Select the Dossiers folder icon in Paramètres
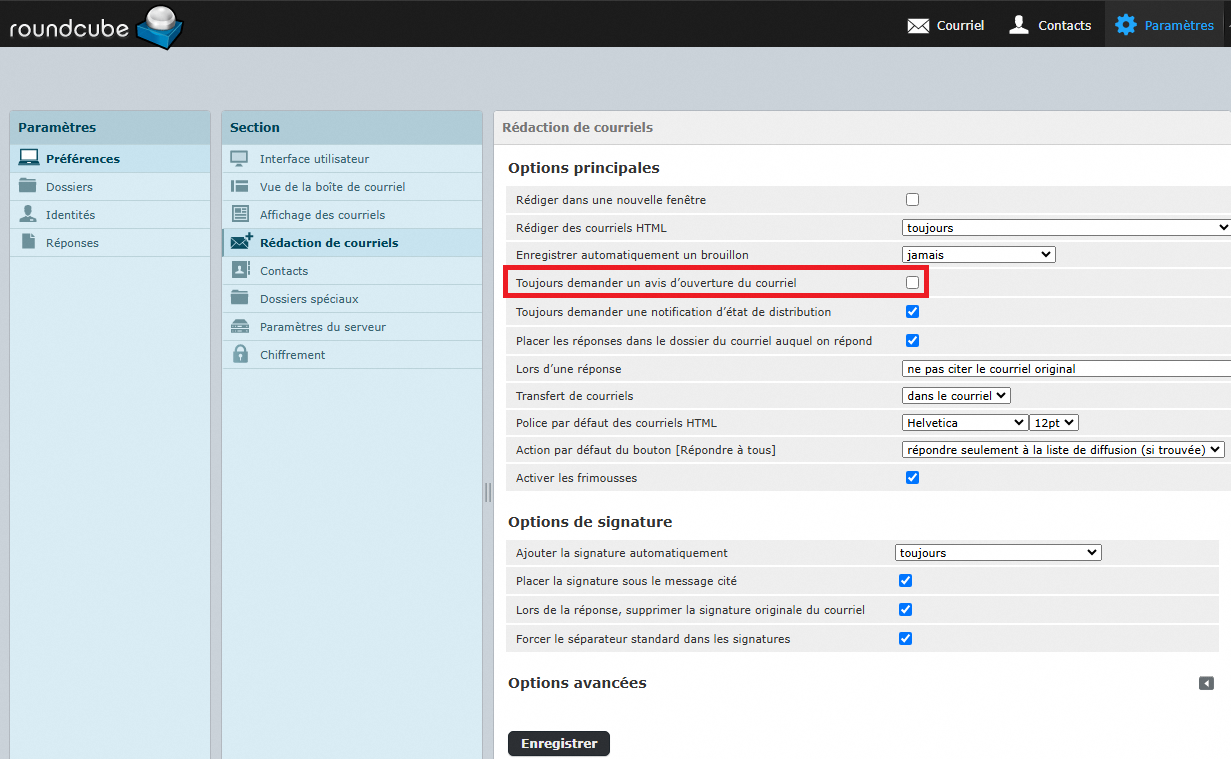Image resolution: width=1231 pixels, height=759 pixels. pos(28,186)
